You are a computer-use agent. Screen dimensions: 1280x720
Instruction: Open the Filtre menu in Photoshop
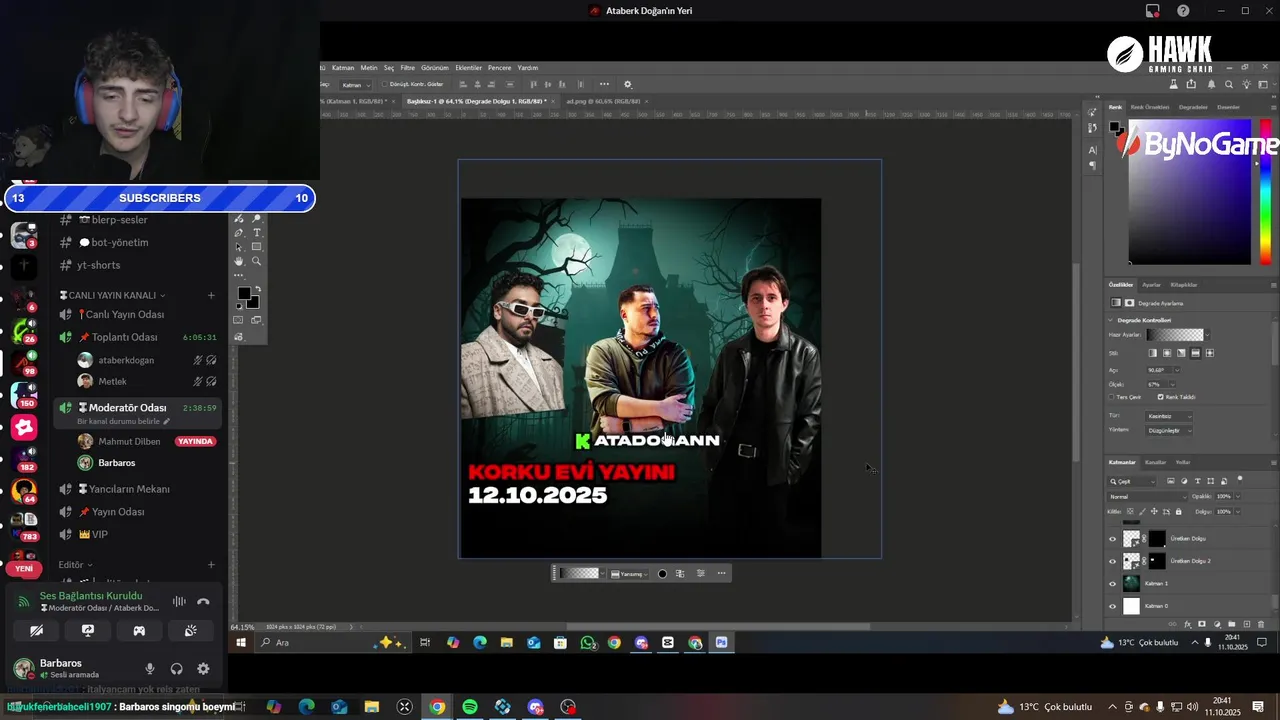tap(407, 67)
